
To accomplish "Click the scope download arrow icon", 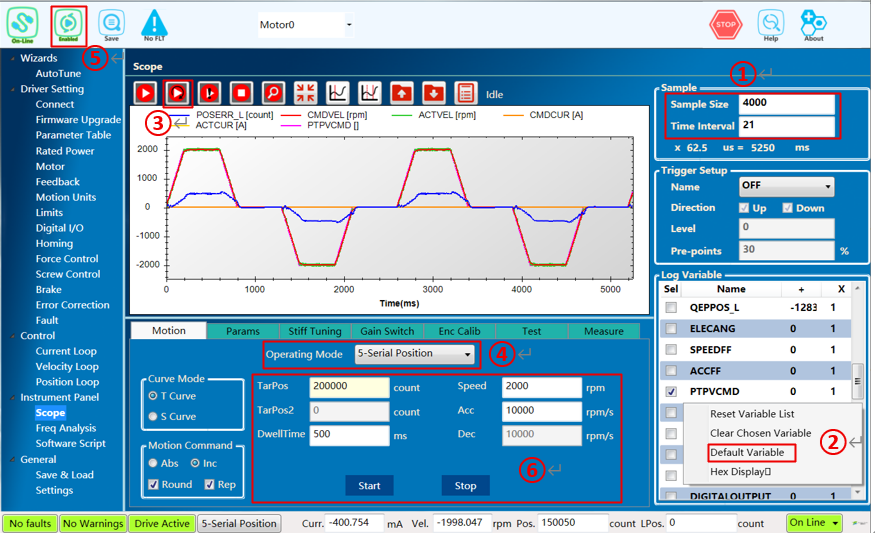I will 434,93.
